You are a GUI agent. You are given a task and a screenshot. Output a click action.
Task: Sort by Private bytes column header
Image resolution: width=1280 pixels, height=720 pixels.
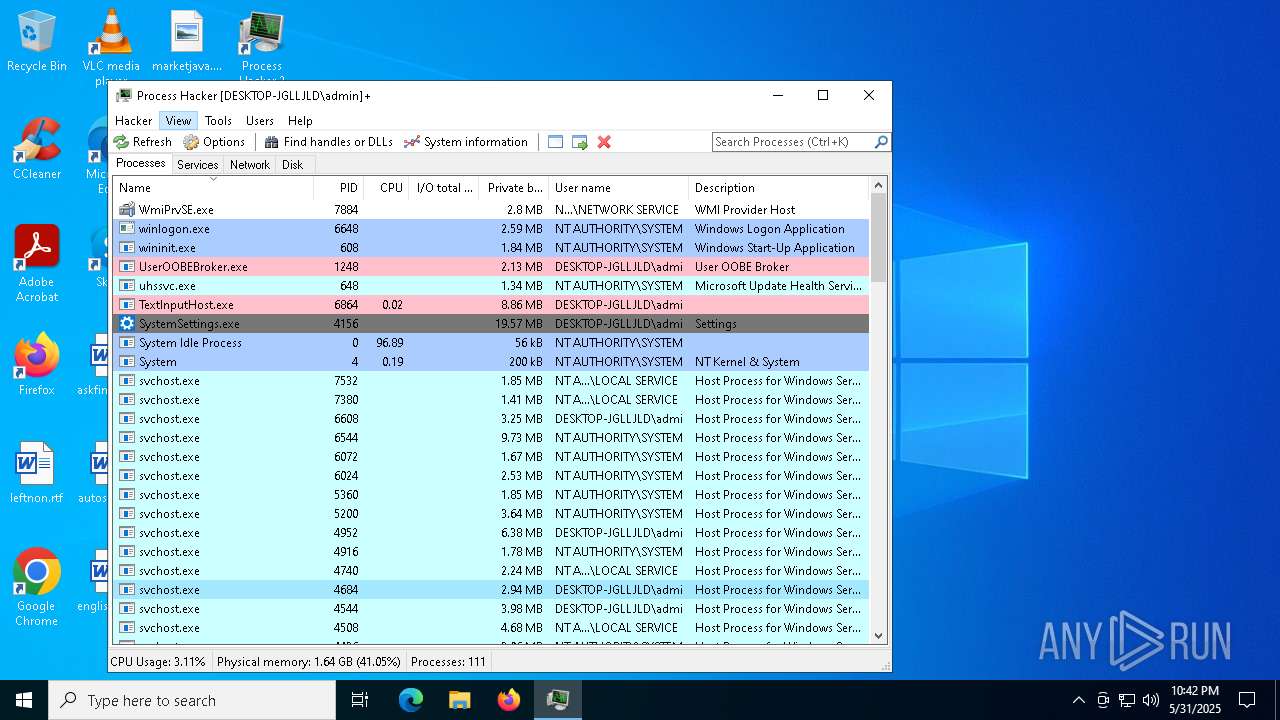(514, 188)
